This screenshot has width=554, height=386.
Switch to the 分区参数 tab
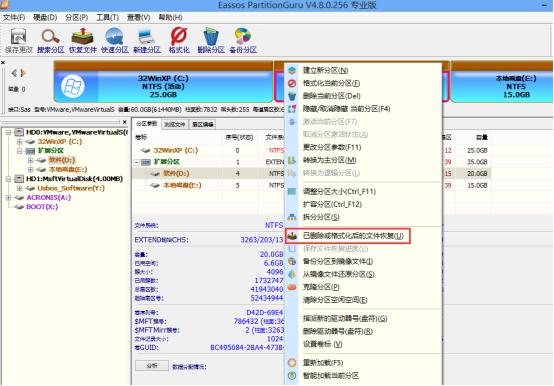point(147,124)
